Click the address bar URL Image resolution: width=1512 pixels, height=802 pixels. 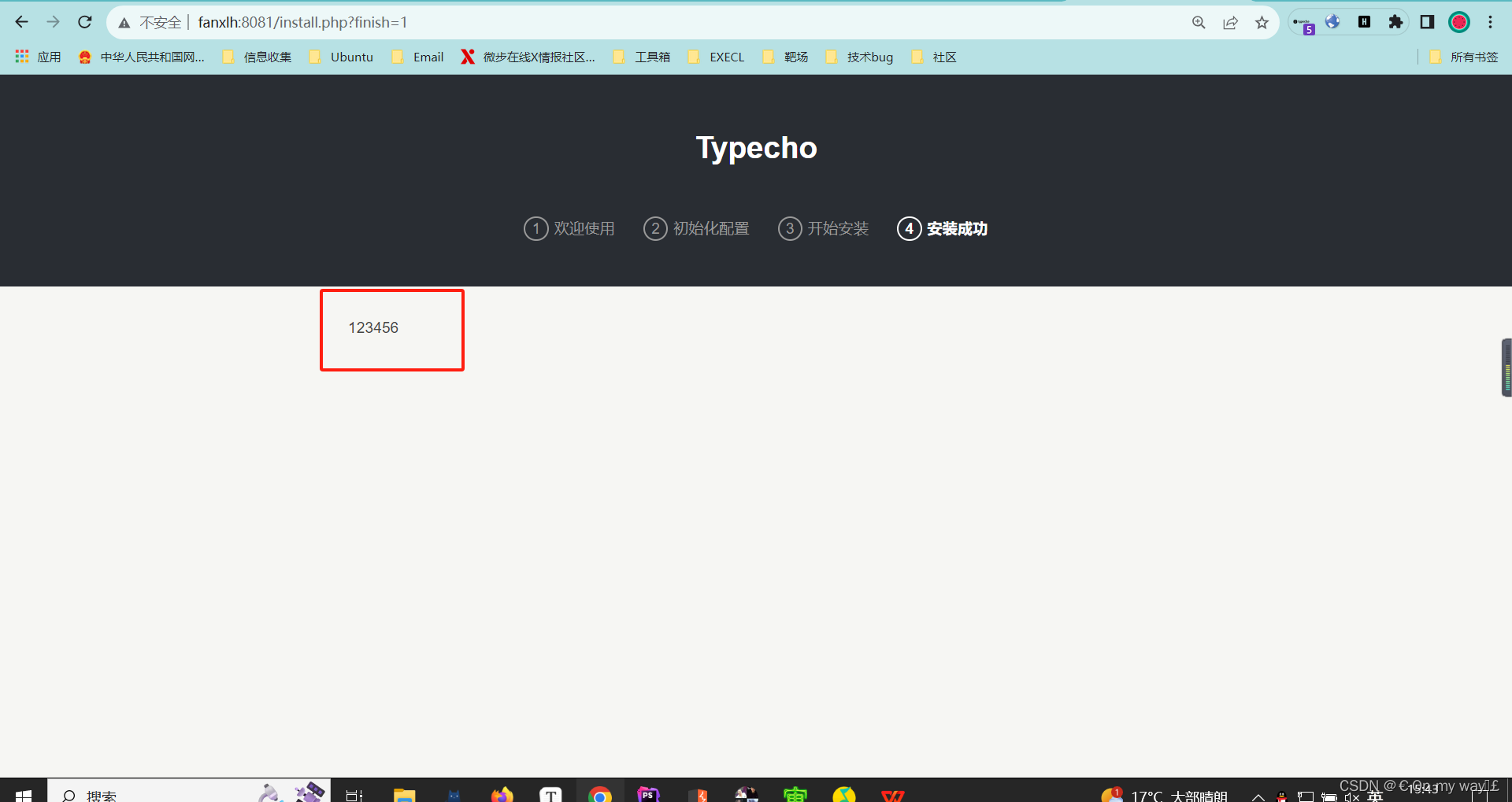tap(302, 23)
